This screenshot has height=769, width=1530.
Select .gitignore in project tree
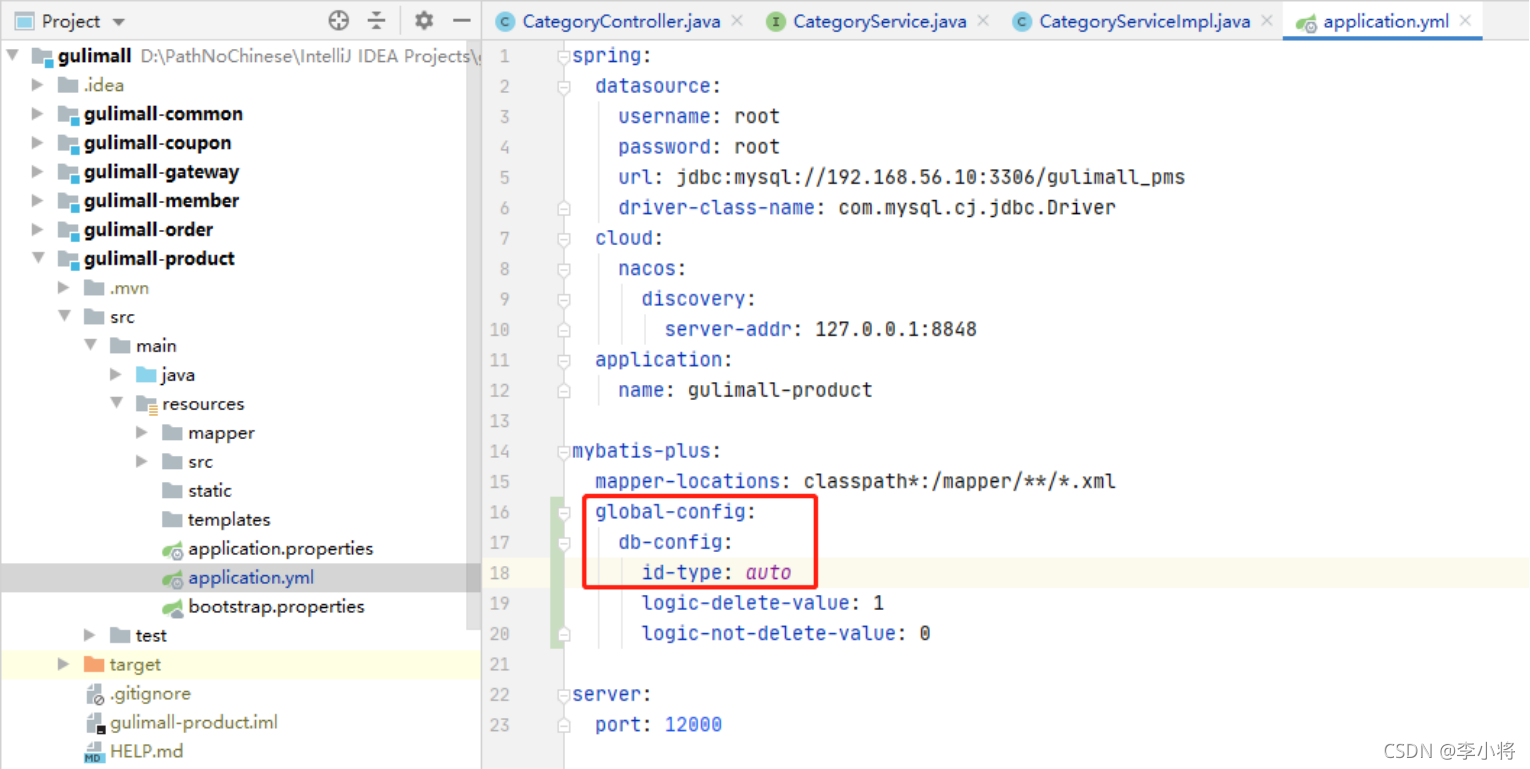(150, 694)
